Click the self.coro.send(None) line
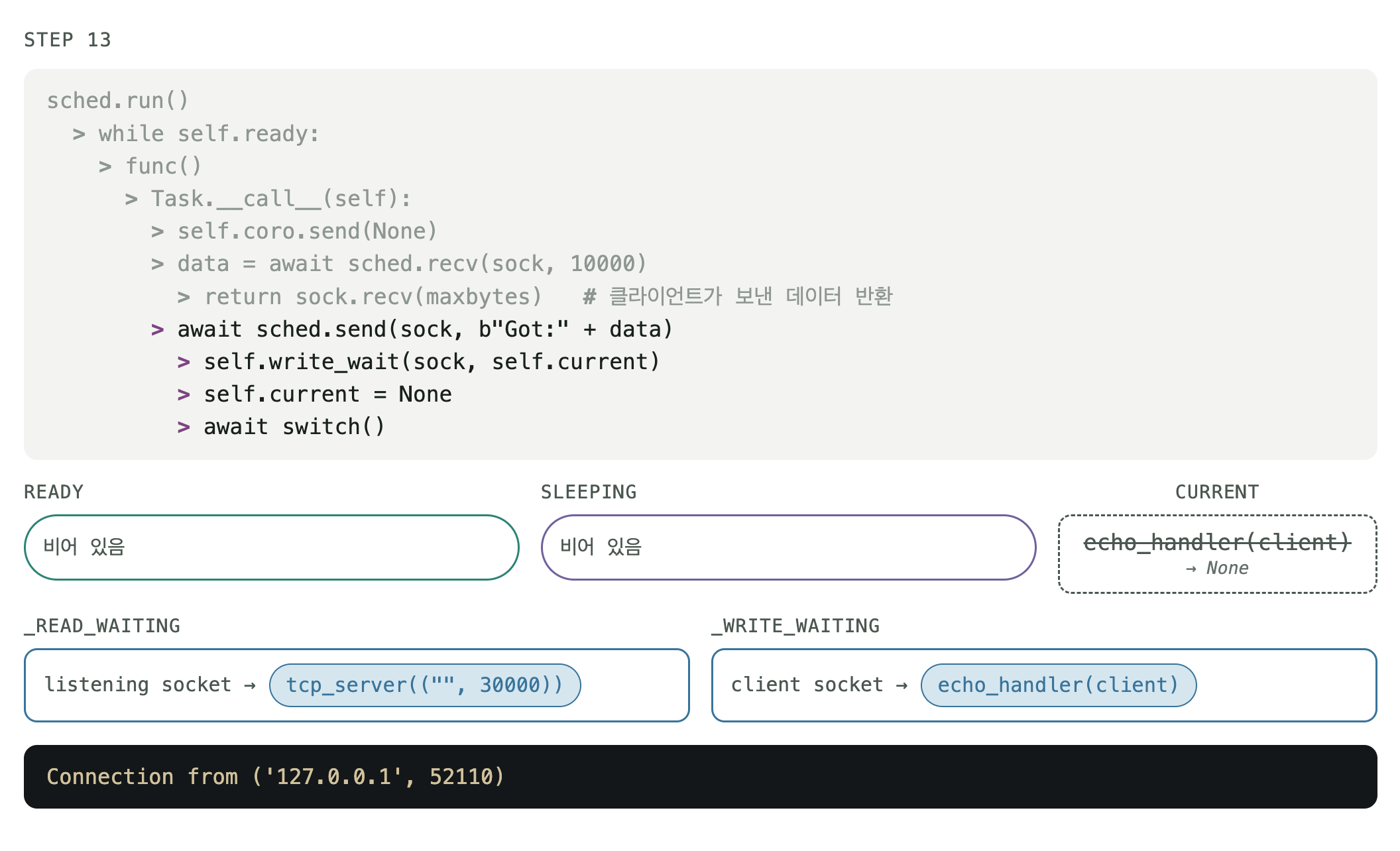Viewport: 1400px width, 851px height. [307, 231]
